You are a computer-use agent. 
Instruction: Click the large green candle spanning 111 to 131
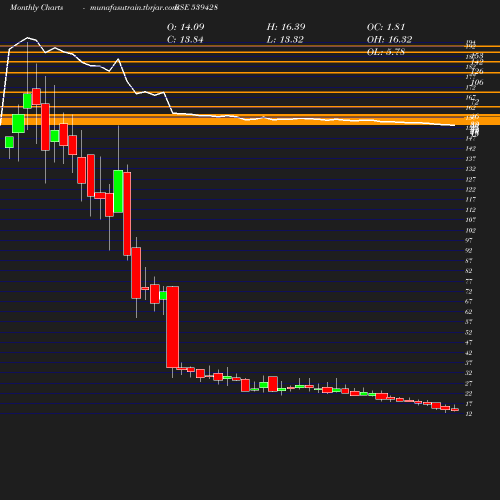pos(118,191)
